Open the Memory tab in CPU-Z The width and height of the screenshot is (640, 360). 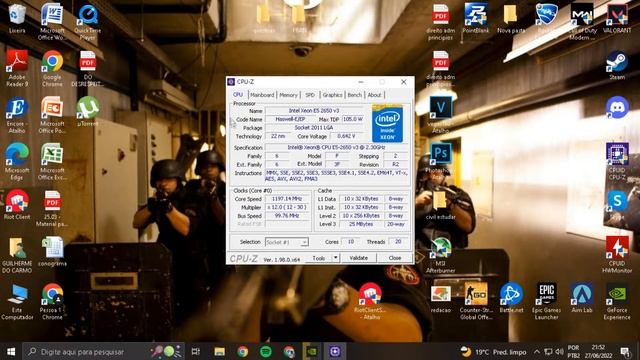288,95
